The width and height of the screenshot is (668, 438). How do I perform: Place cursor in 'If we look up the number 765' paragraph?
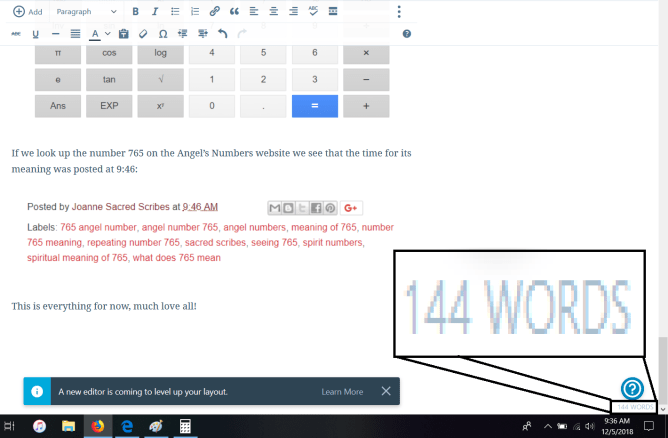[211, 161]
